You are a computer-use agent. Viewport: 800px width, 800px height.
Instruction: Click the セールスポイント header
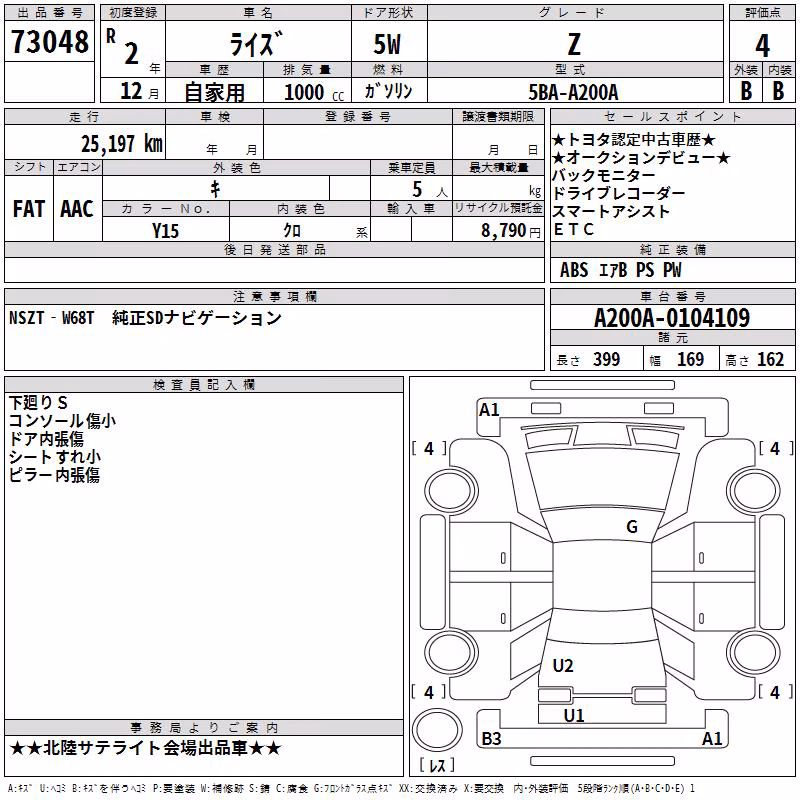(672, 117)
